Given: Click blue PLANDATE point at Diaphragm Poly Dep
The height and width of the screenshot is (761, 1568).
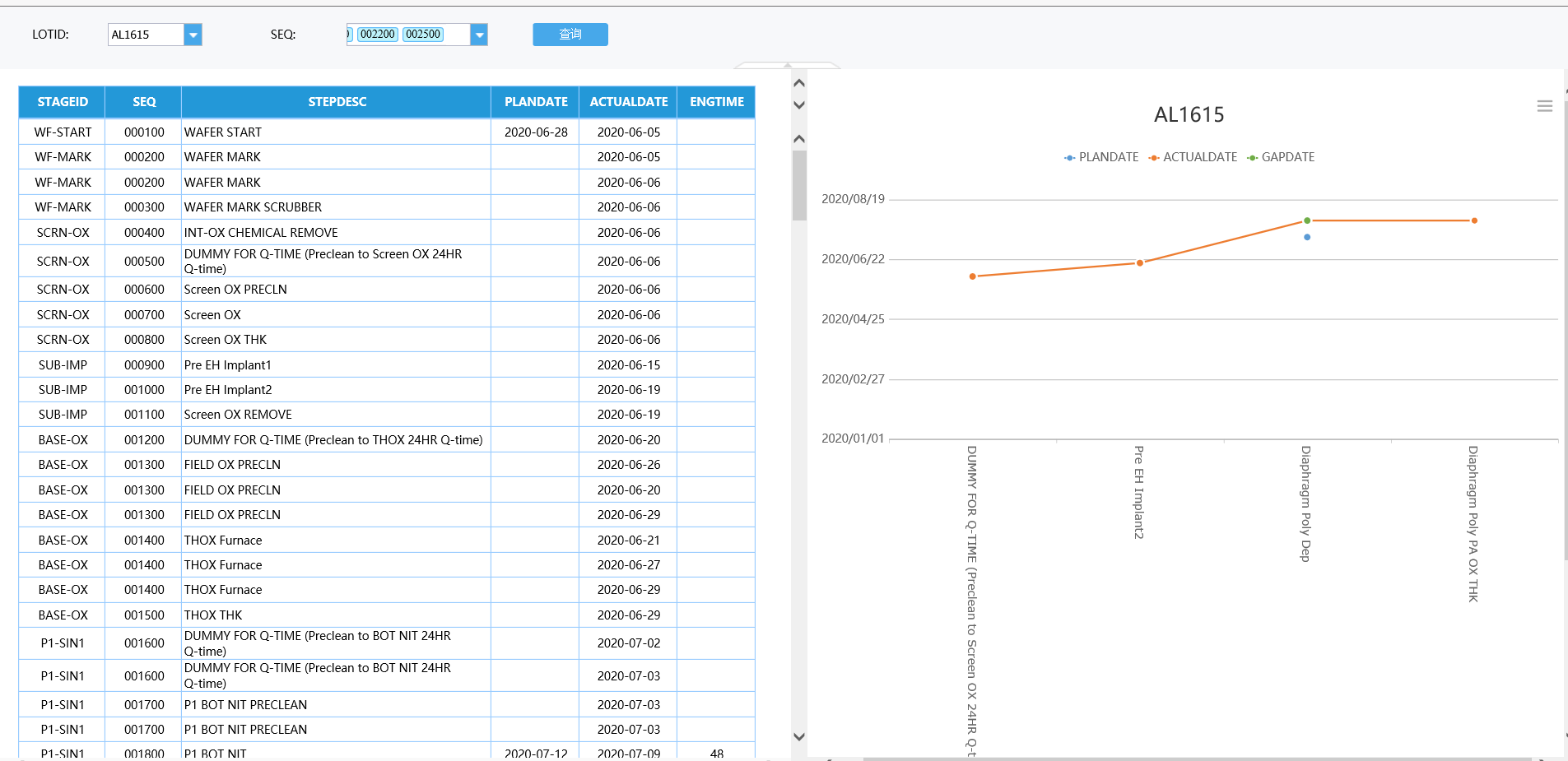Looking at the screenshot, I should (1307, 237).
